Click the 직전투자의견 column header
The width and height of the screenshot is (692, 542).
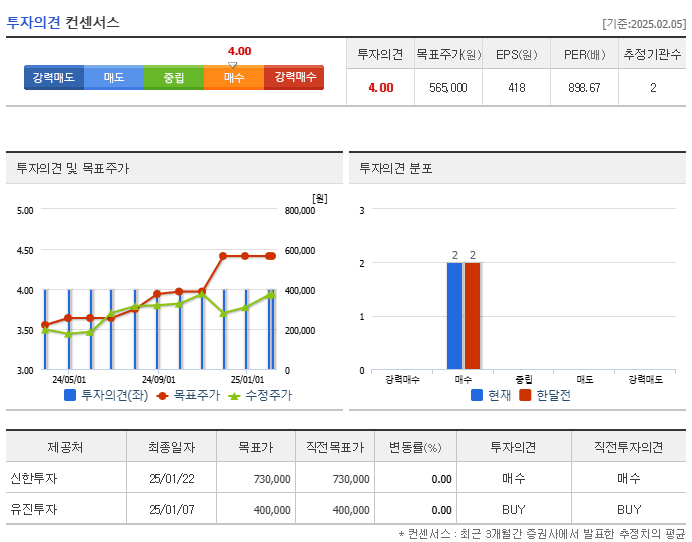pos(628,447)
